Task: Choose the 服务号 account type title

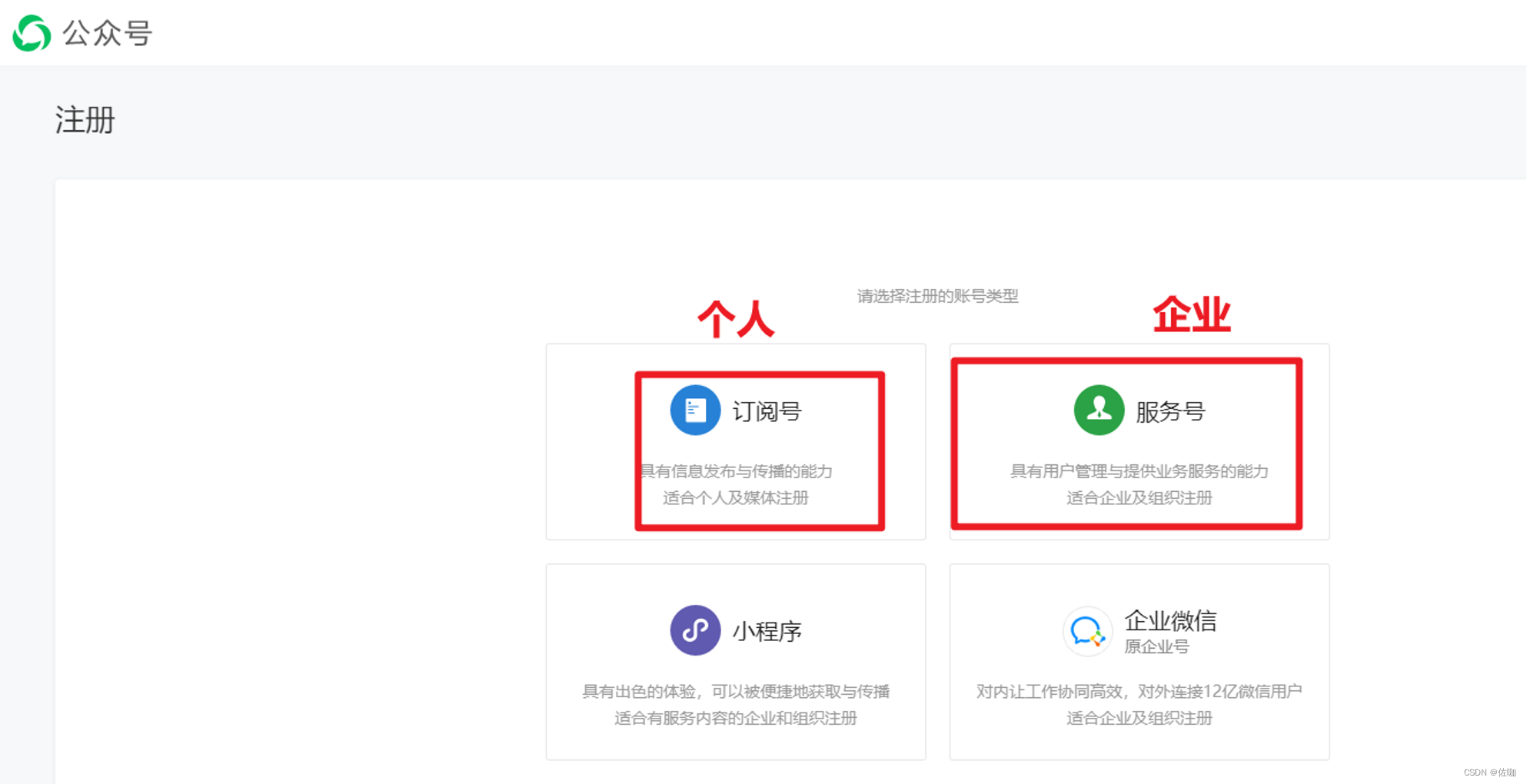Action: (x=1170, y=412)
